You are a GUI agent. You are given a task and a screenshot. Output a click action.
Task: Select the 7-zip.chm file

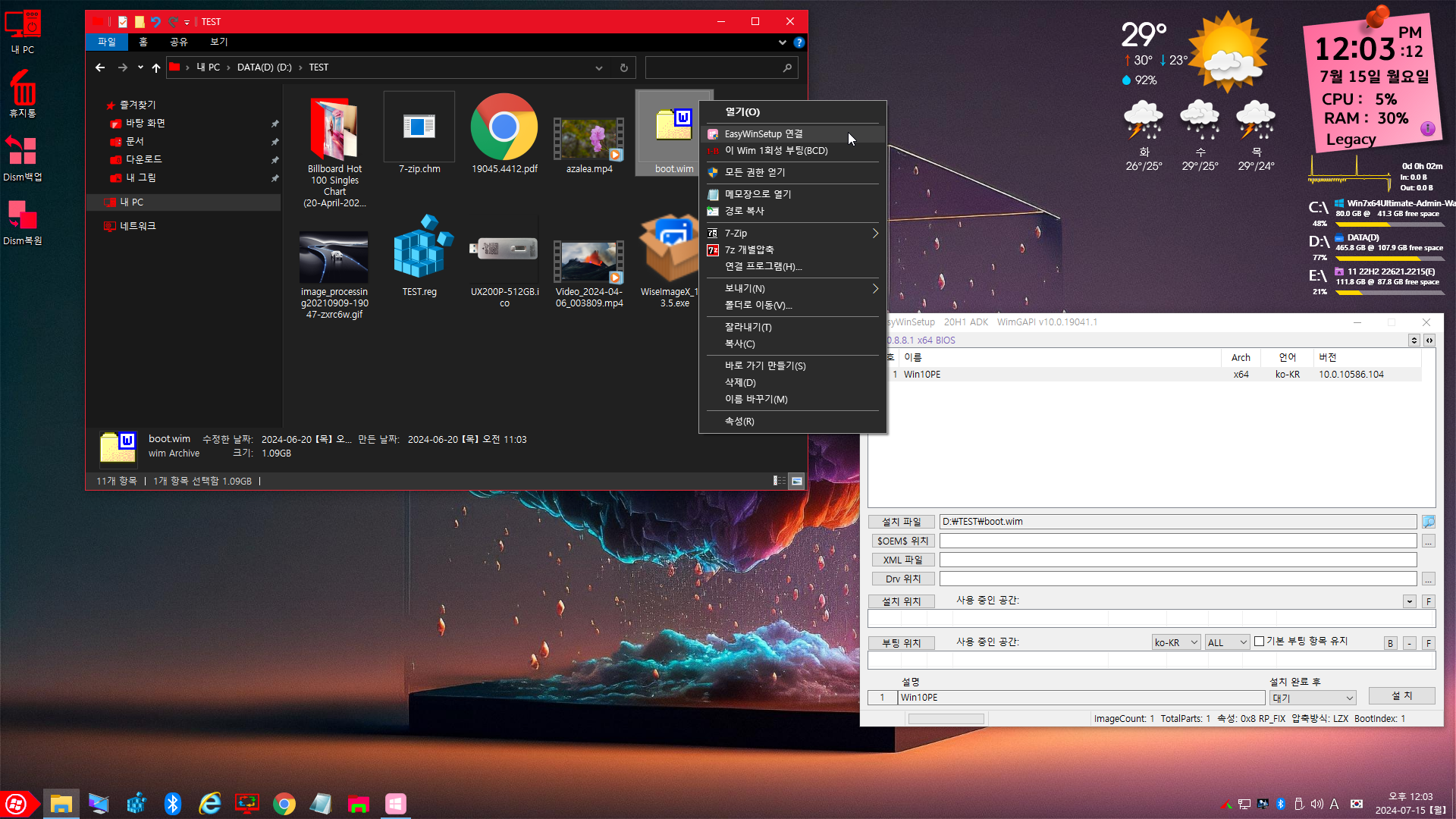(419, 133)
